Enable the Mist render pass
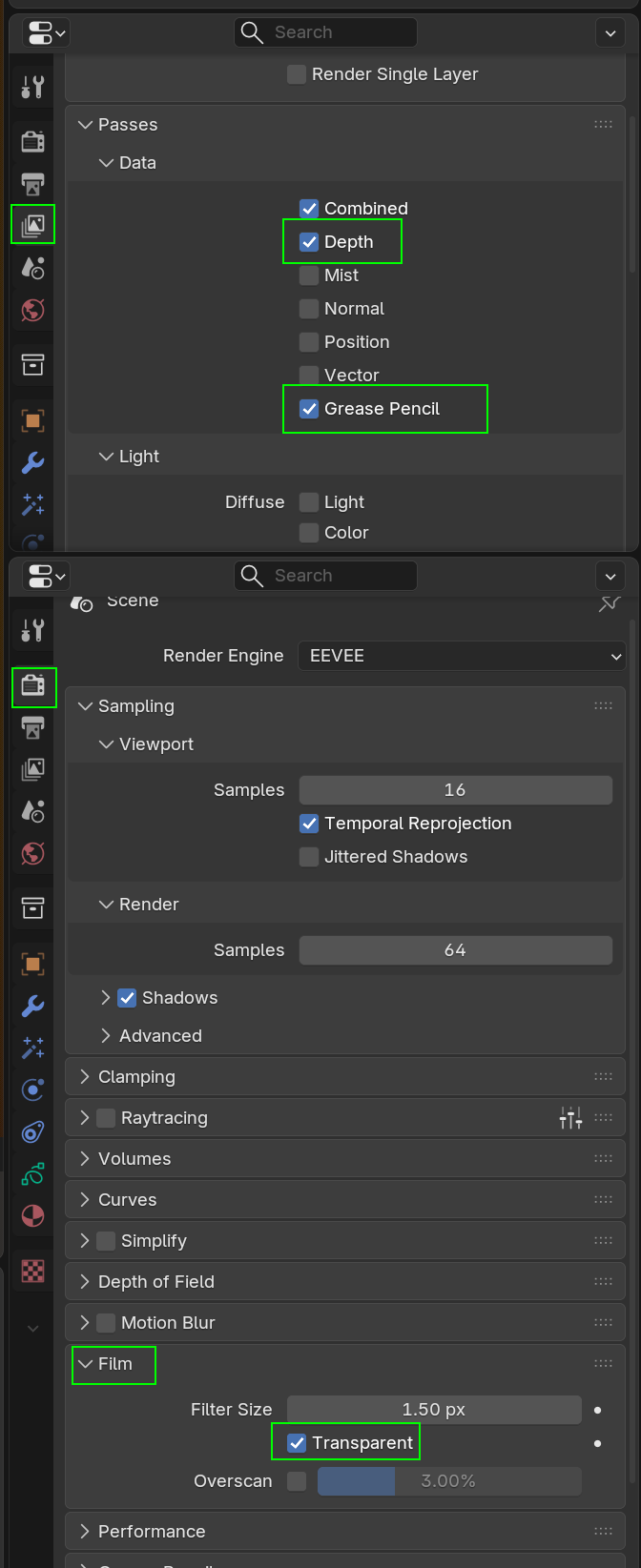 (309, 275)
